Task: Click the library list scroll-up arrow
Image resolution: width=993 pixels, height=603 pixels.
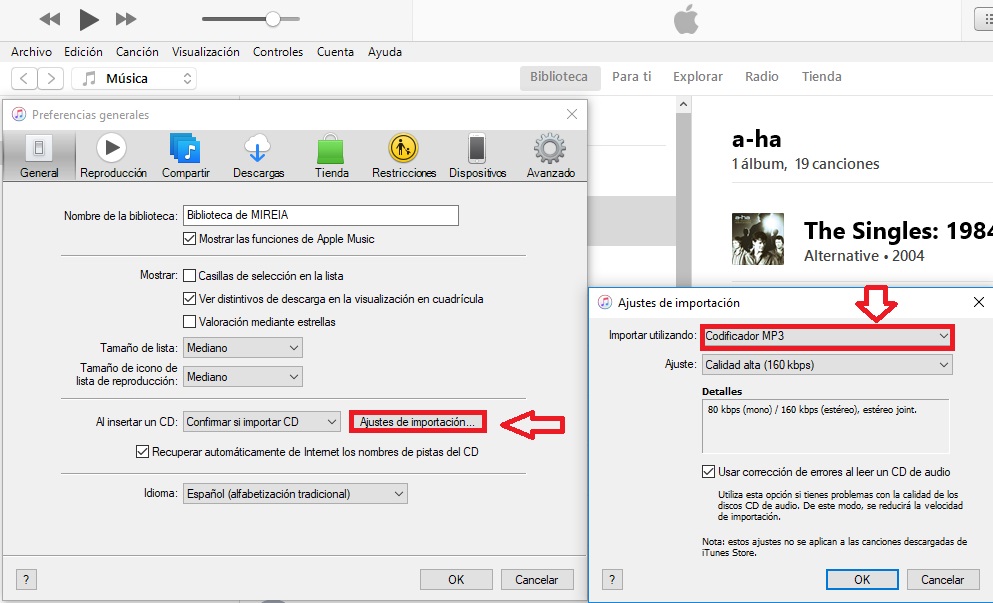Action: tap(683, 105)
